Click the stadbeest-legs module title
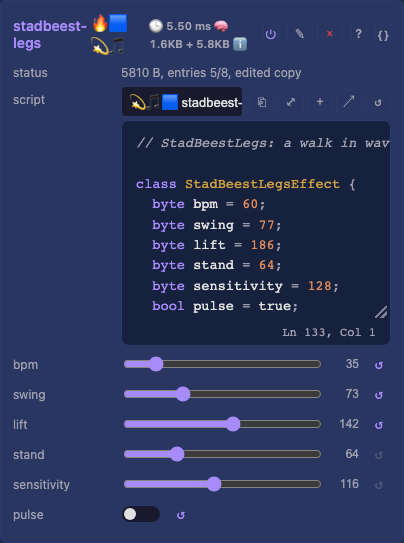 [50, 35]
